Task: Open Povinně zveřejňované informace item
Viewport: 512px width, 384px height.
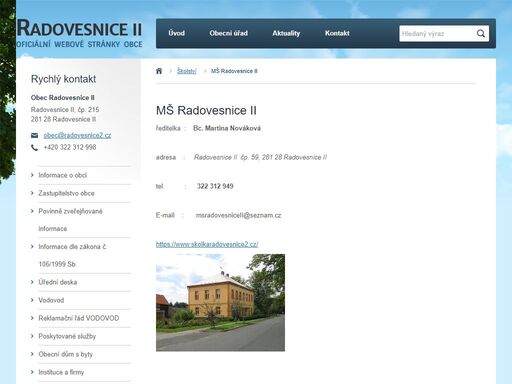Action: point(70,220)
